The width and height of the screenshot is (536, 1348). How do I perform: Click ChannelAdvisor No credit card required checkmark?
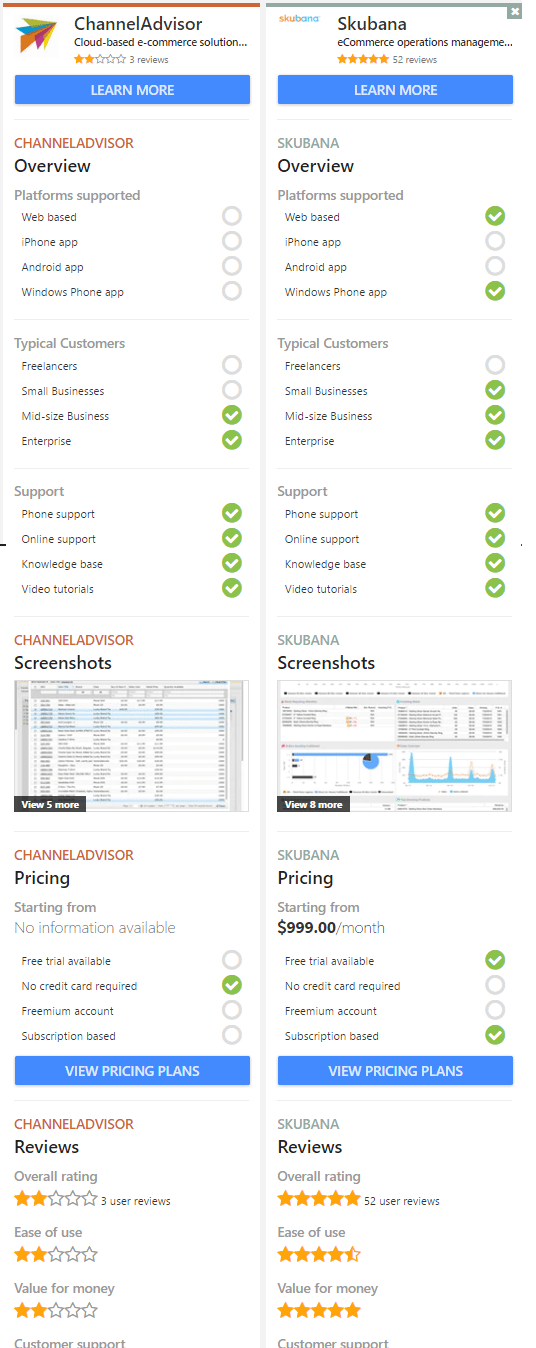[232, 985]
